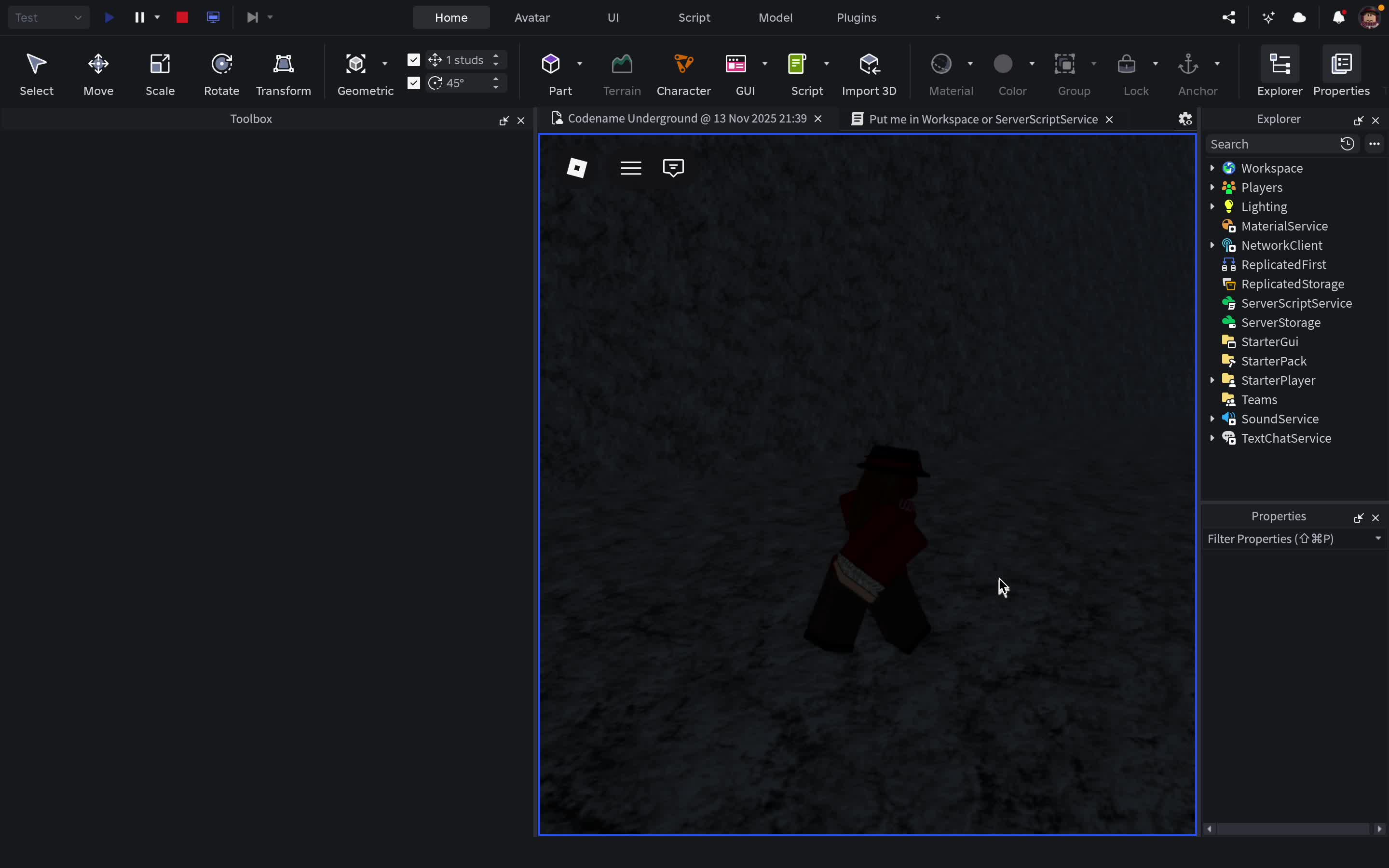The image size is (1389, 868).
Task: Start playtesting with the Play button
Action: [x=109, y=17]
